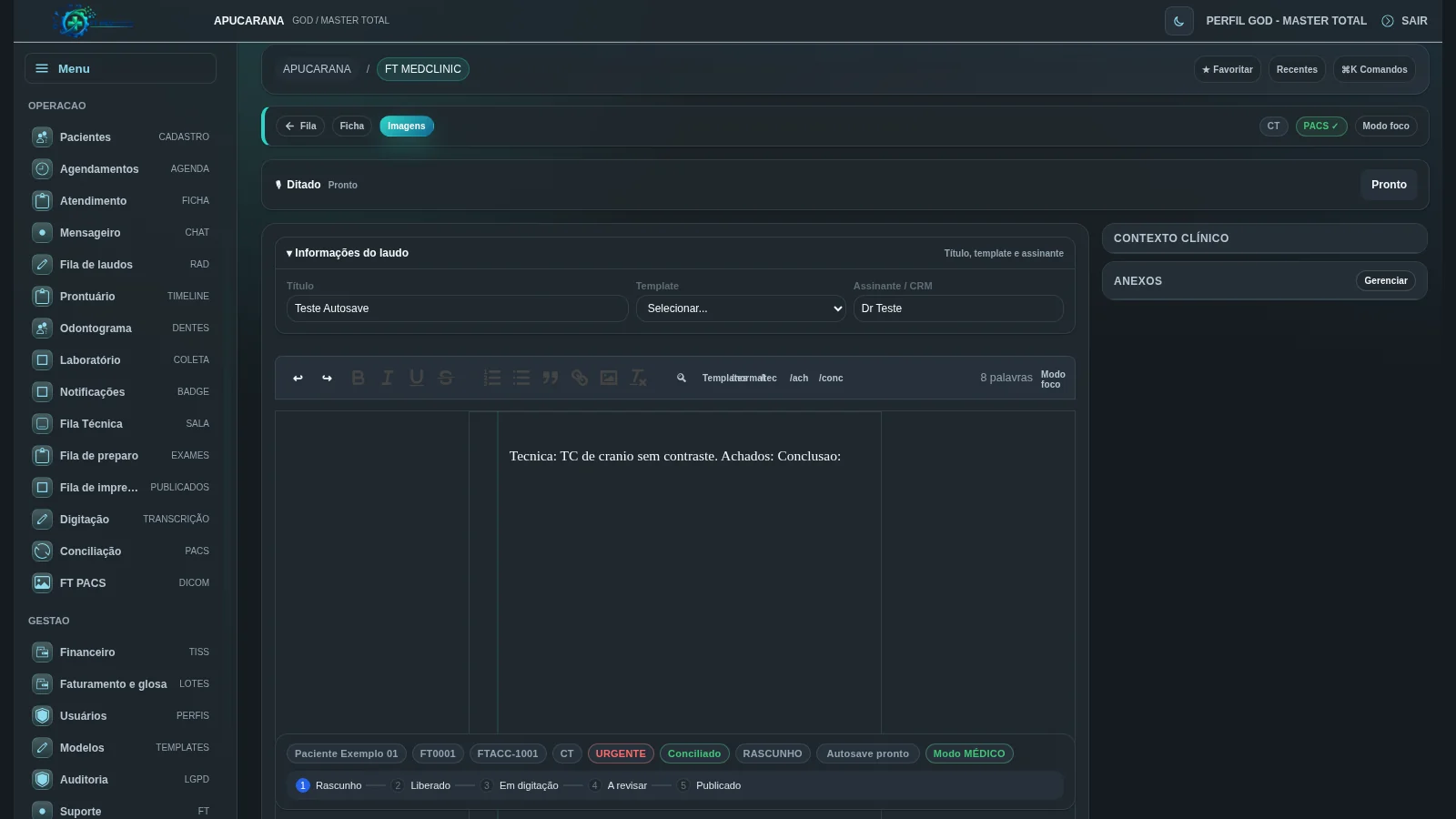
Task: Click the Favoritar button
Action: 1227,69
